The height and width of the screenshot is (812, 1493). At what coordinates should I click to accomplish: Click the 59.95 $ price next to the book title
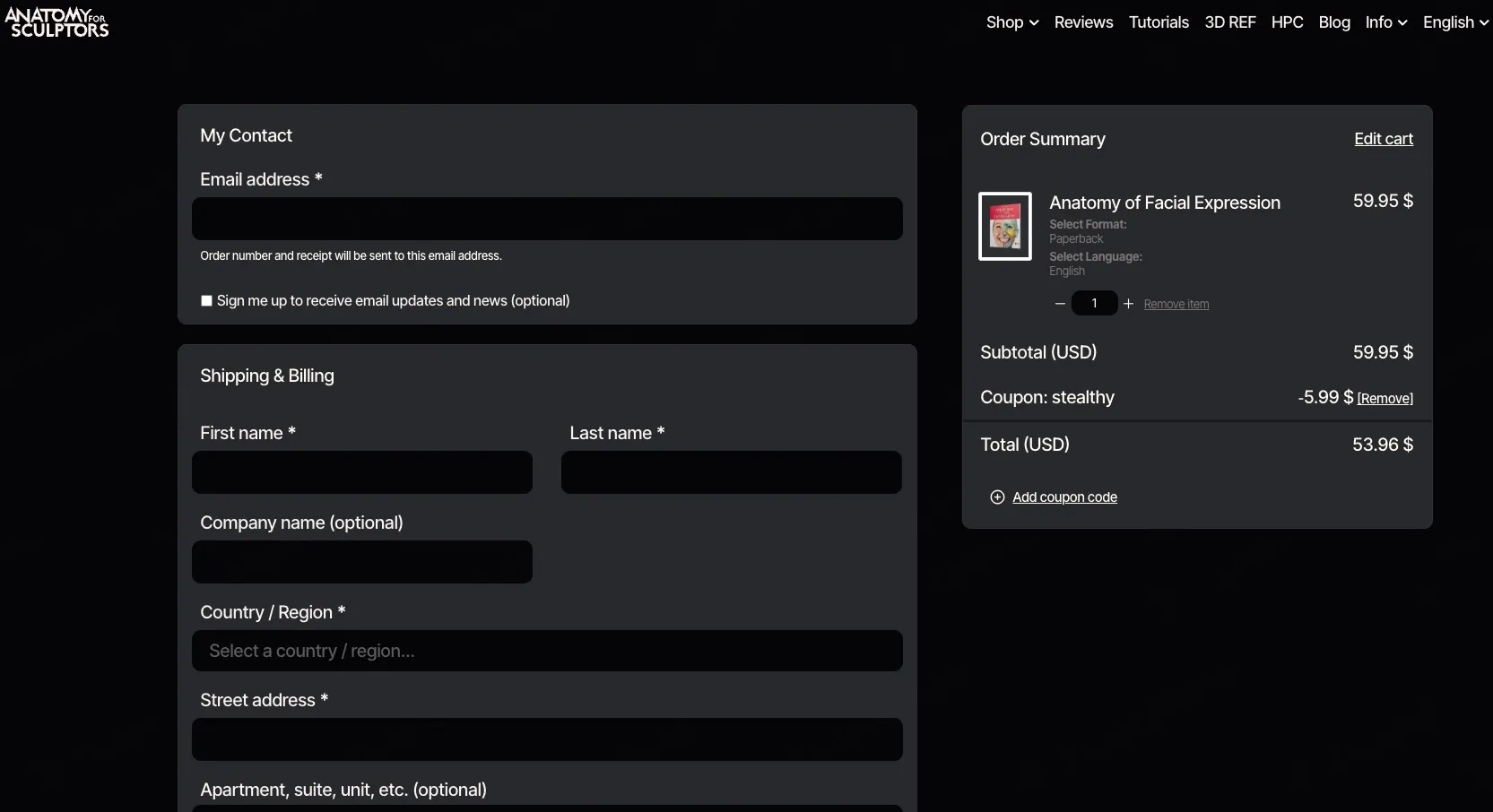[1383, 201]
